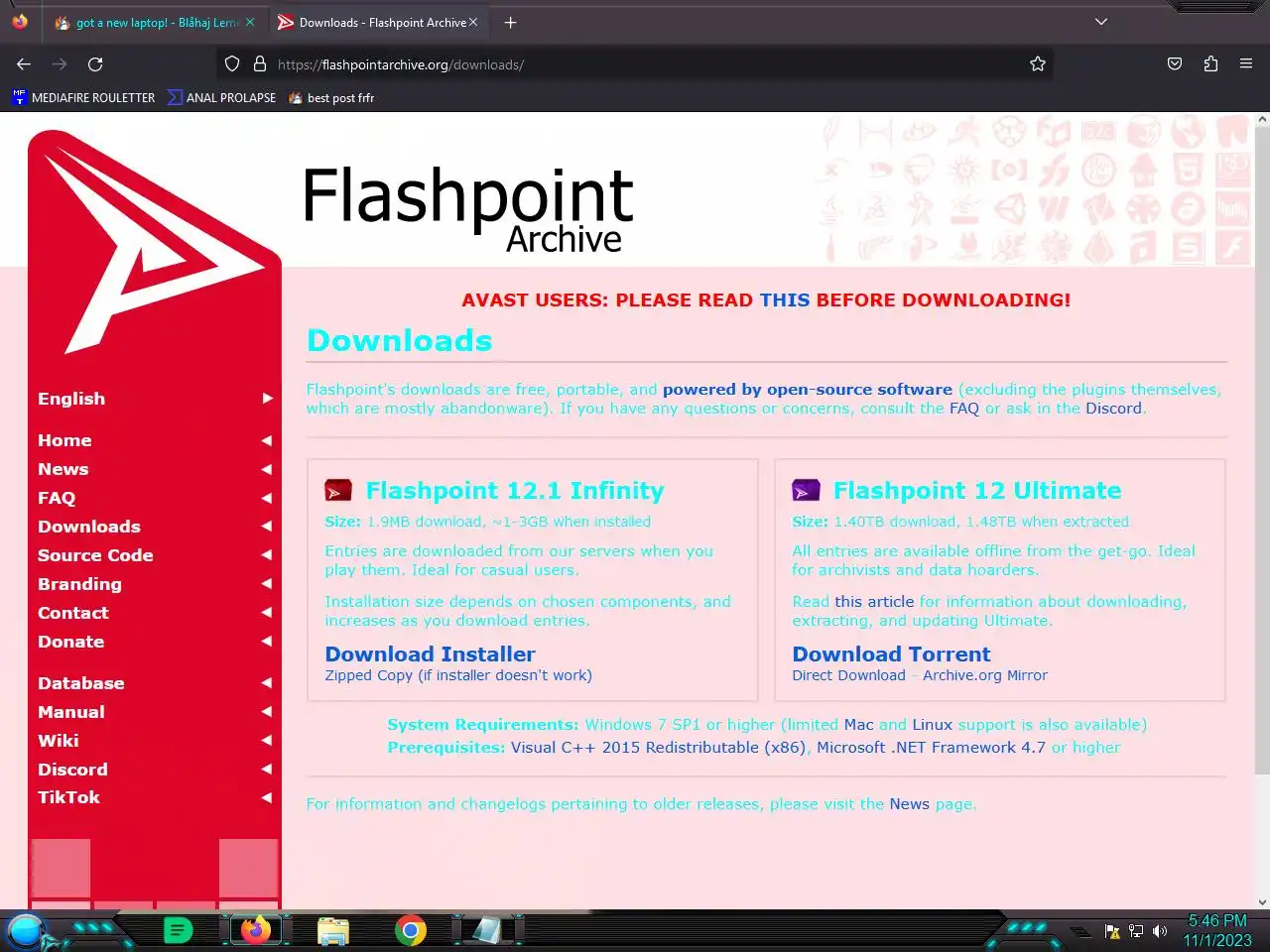Click the Firefox logo at top-left
1270x952 pixels.
tap(20, 22)
